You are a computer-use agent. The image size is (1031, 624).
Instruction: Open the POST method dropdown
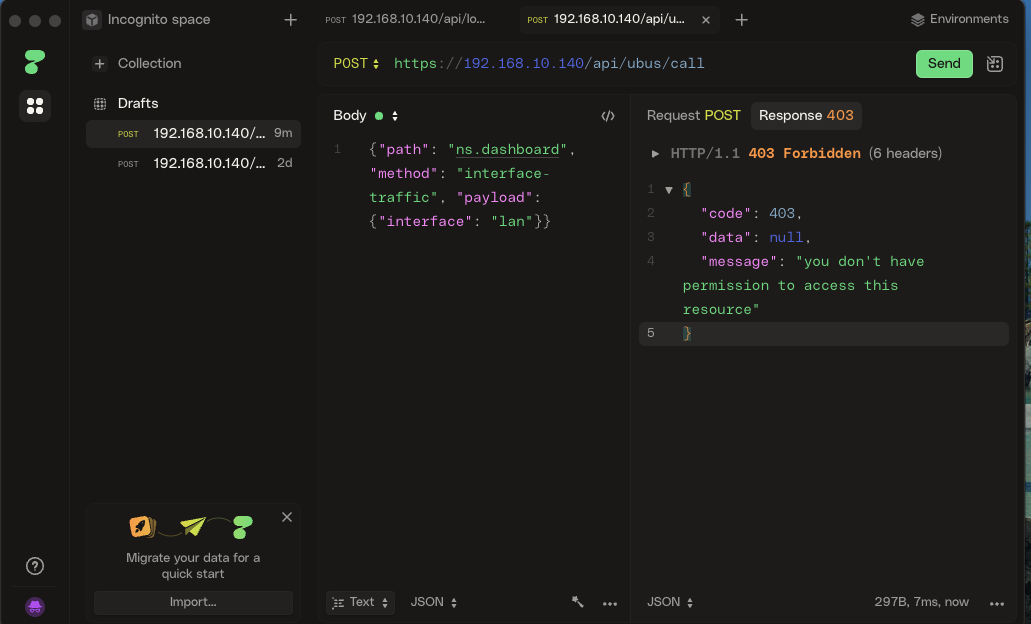click(356, 64)
